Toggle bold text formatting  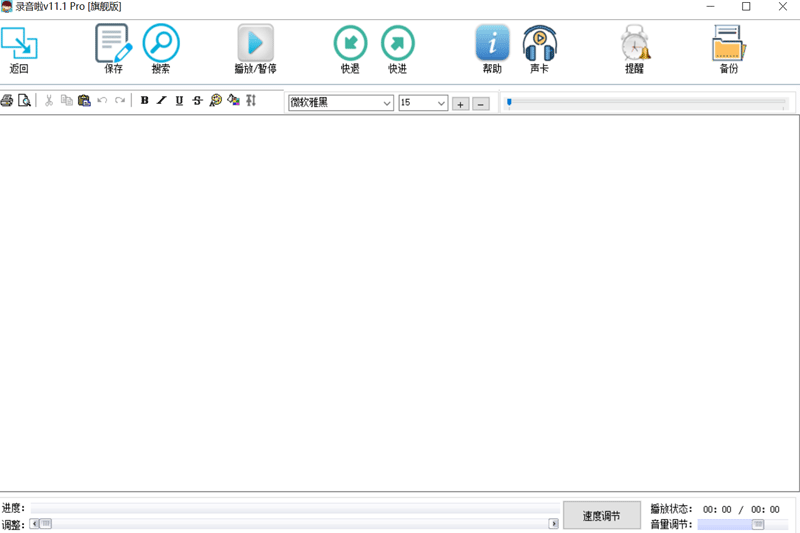(x=145, y=101)
